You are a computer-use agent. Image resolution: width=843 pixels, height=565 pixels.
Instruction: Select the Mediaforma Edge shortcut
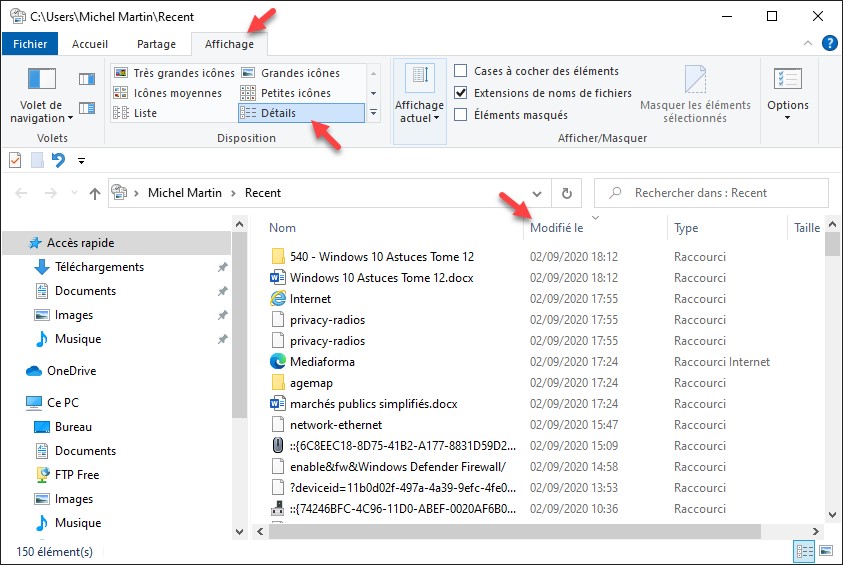coord(322,362)
